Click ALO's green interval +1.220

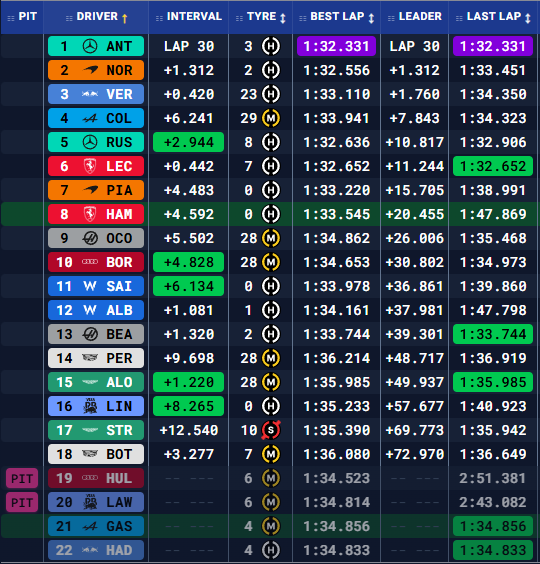189,382
